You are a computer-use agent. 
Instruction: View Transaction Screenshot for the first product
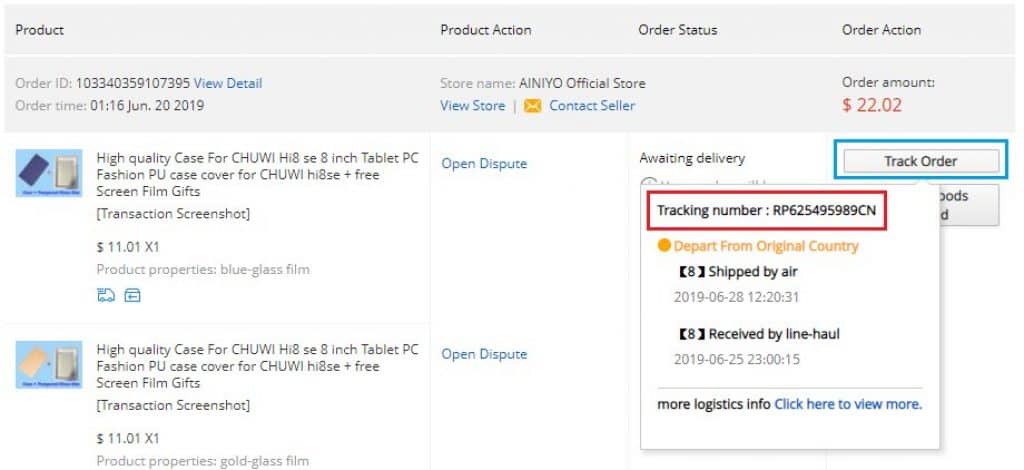point(173,214)
